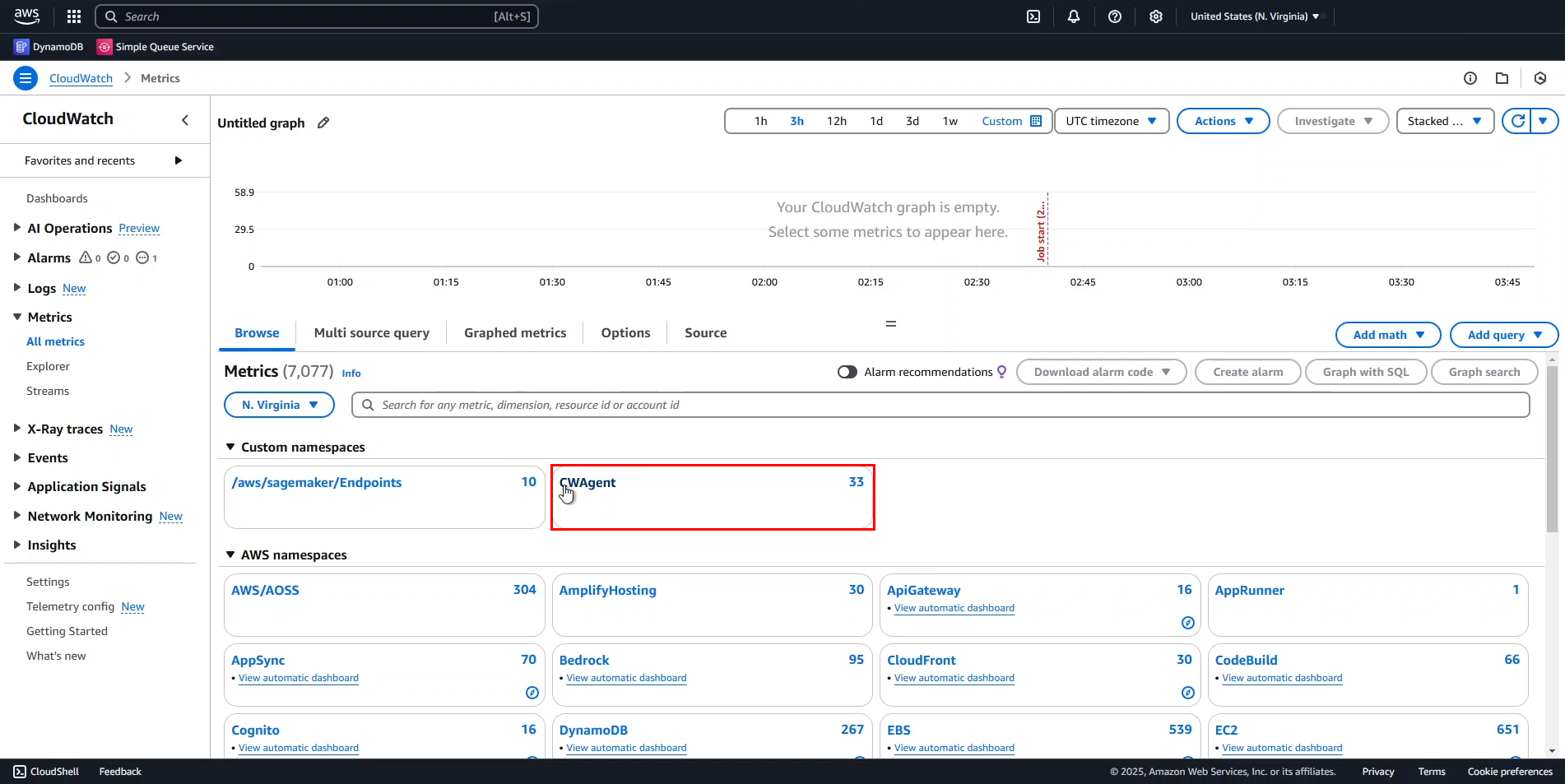
Task: Expand the Favorites and recents panel
Action: tap(179, 160)
